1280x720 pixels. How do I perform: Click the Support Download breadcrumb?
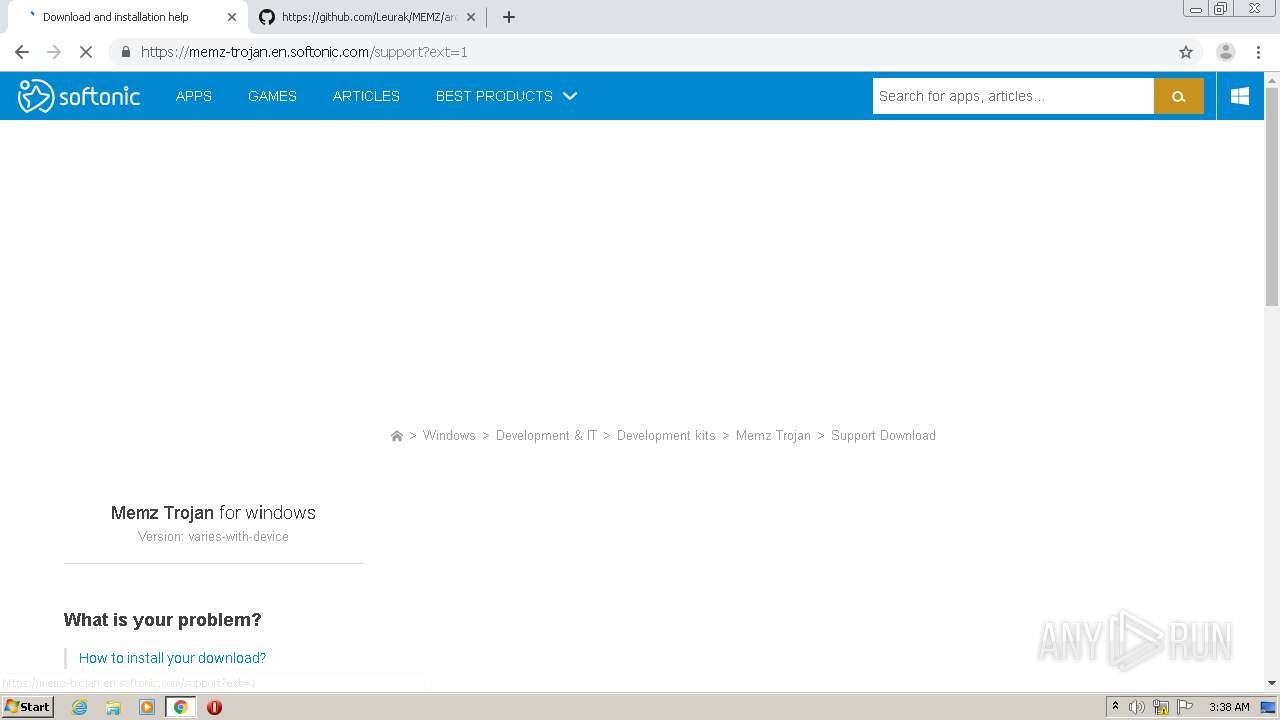[883, 436]
